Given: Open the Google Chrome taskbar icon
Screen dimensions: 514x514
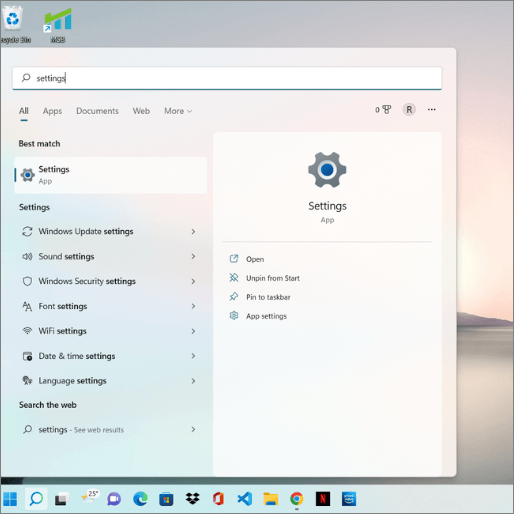Looking at the screenshot, I should click(296, 499).
